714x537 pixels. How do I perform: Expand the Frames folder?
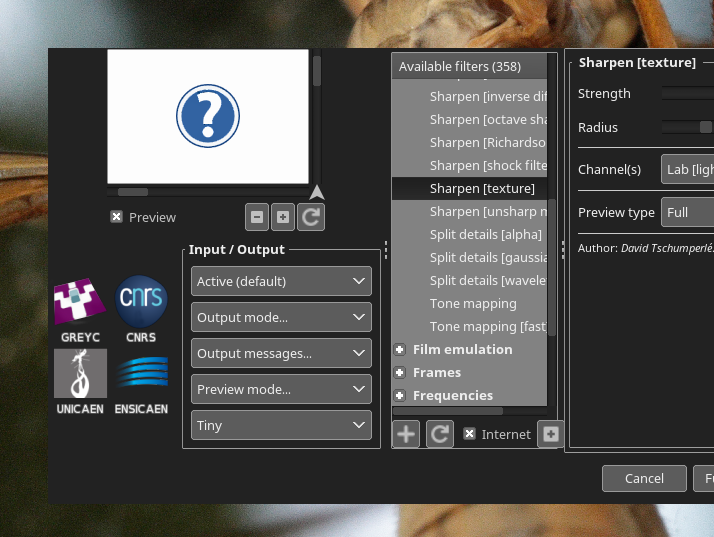400,373
